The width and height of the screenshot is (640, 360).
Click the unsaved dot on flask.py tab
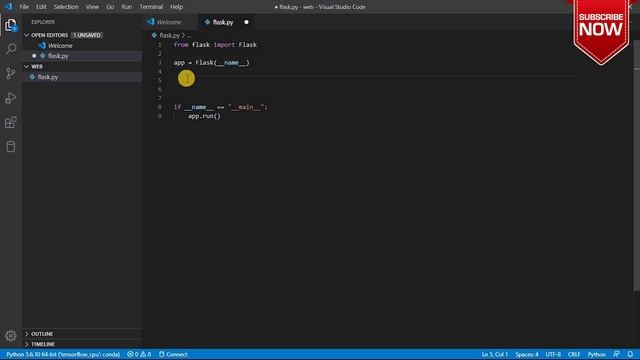click(246, 22)
